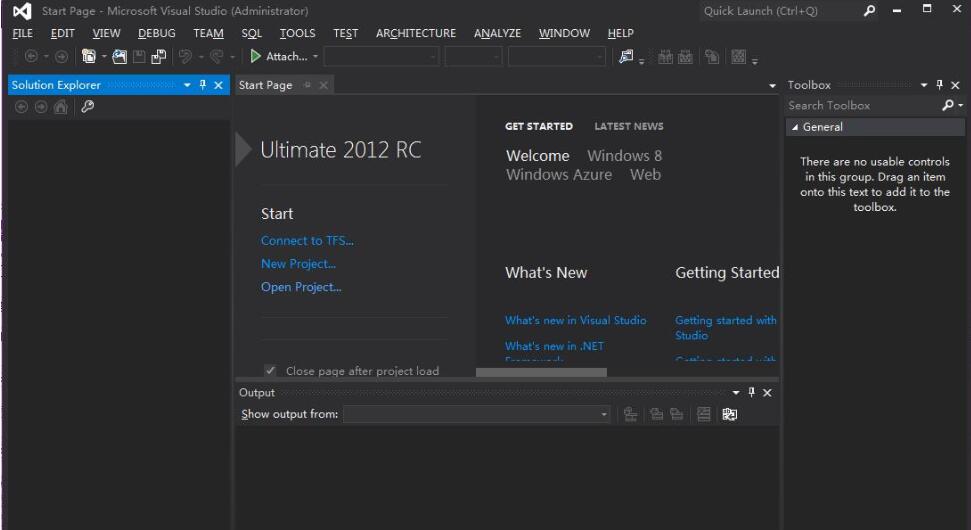The width and height of the screenshot is (971, 530).
Task: Open Toolbox window position dropdown arrow
Action: coord(924,85)
